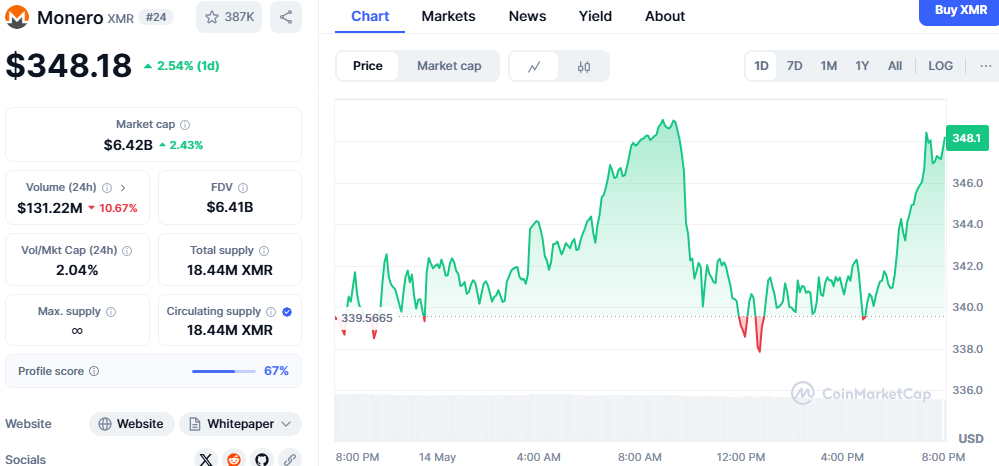Viewport: 999px width, 466px height.
Task: Click the share icon next to watchlist
Action: pos(286,17)
